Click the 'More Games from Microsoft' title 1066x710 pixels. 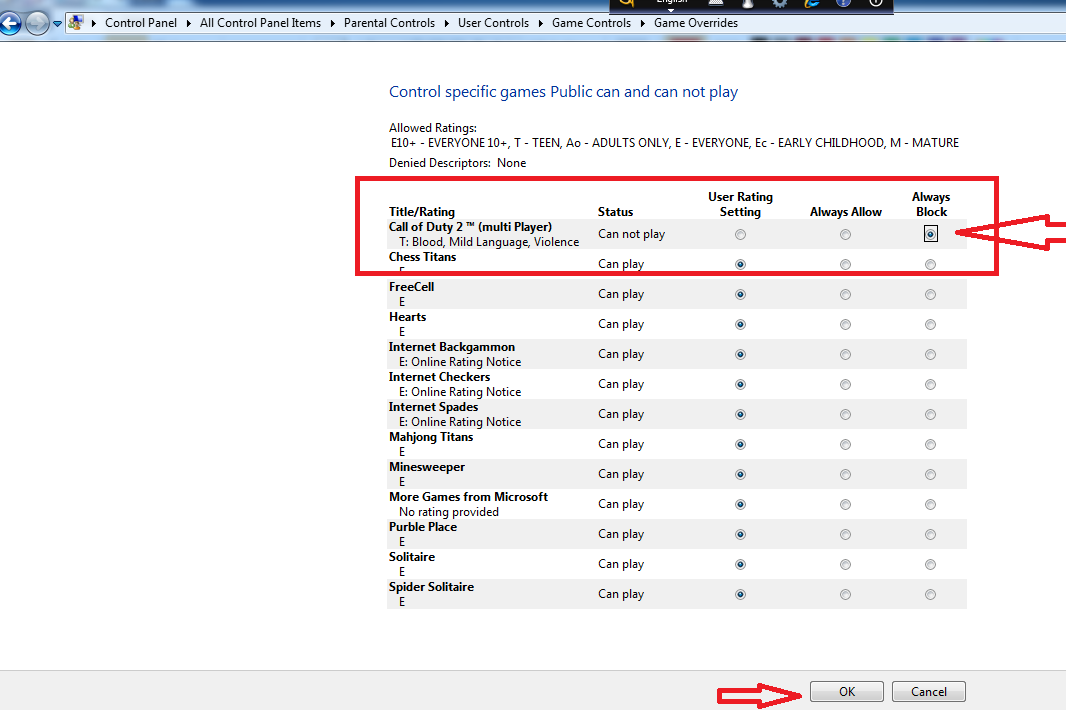[468, 496]
